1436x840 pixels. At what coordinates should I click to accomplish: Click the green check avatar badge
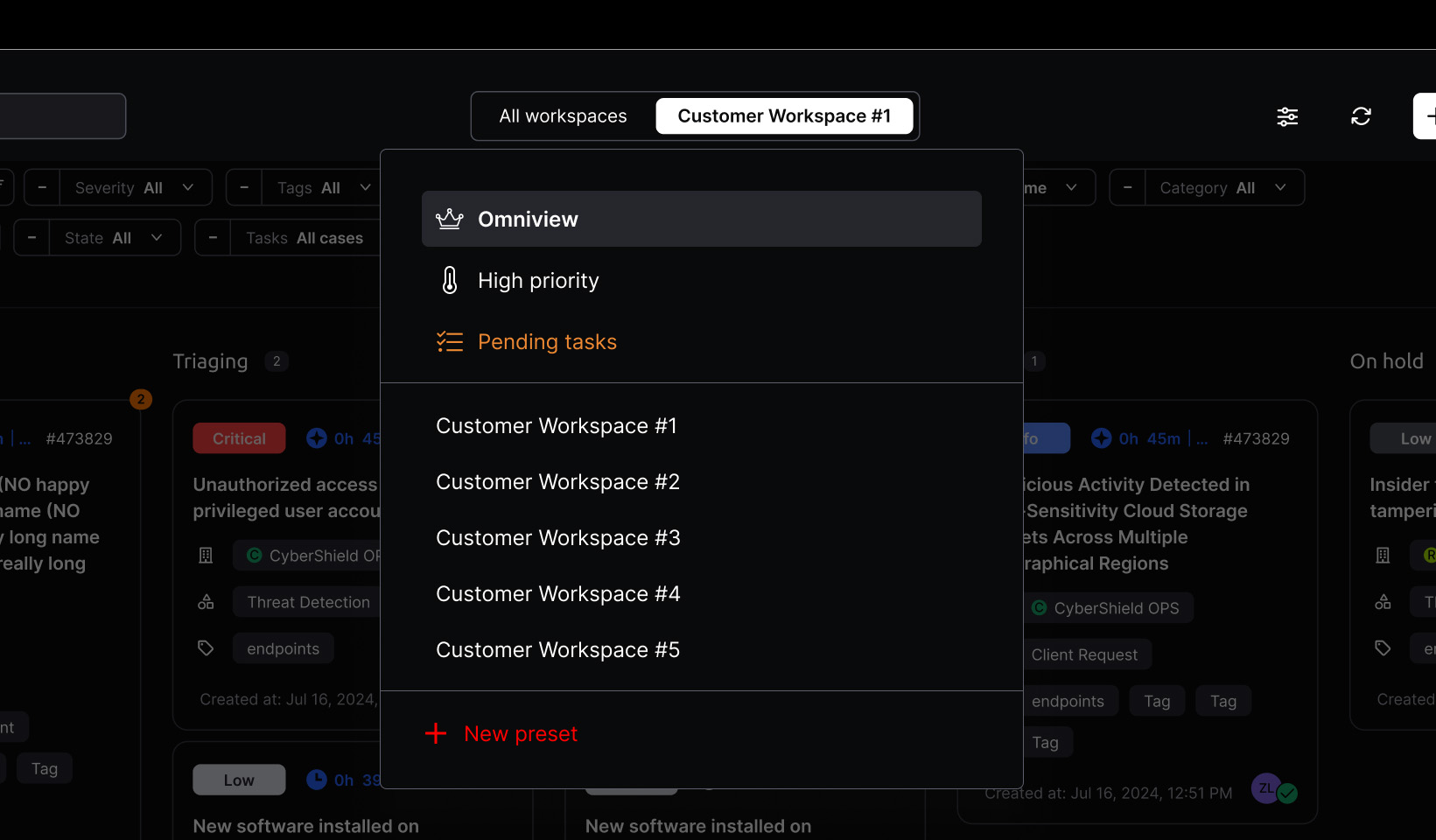tap(1287, 793)
